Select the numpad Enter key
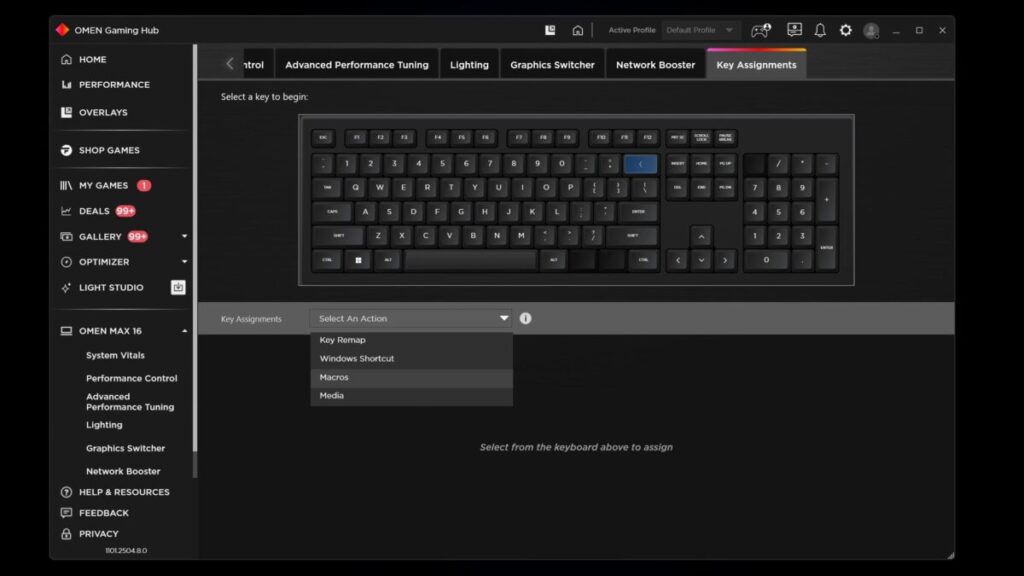Image resolution: width=1024 pixels, height=576 pixels. coord(826,248)
